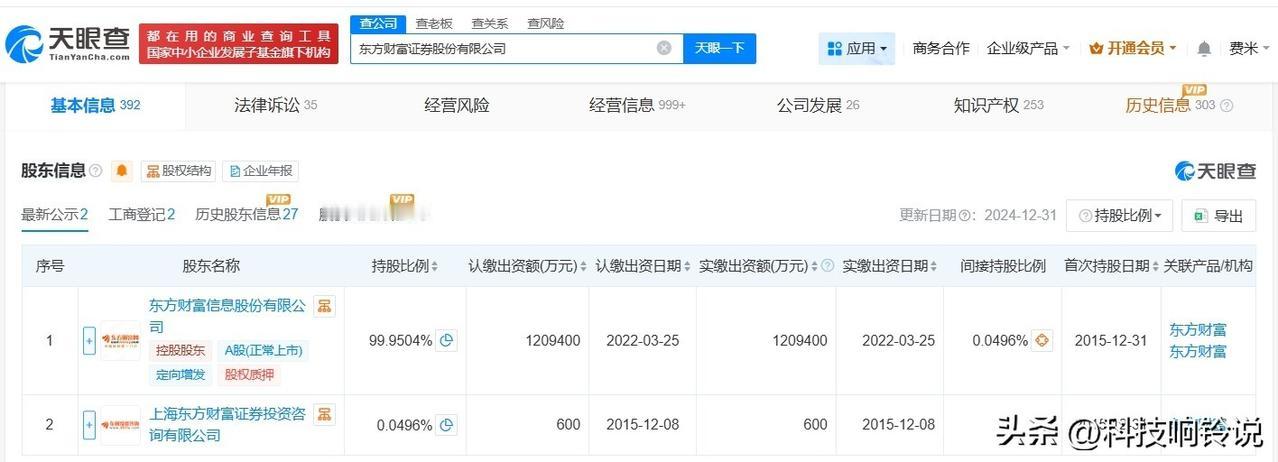This screenshot has height=462, width=1278.
Task: Open the 持股比例 filter dropdown
Action: [1120, 215]
